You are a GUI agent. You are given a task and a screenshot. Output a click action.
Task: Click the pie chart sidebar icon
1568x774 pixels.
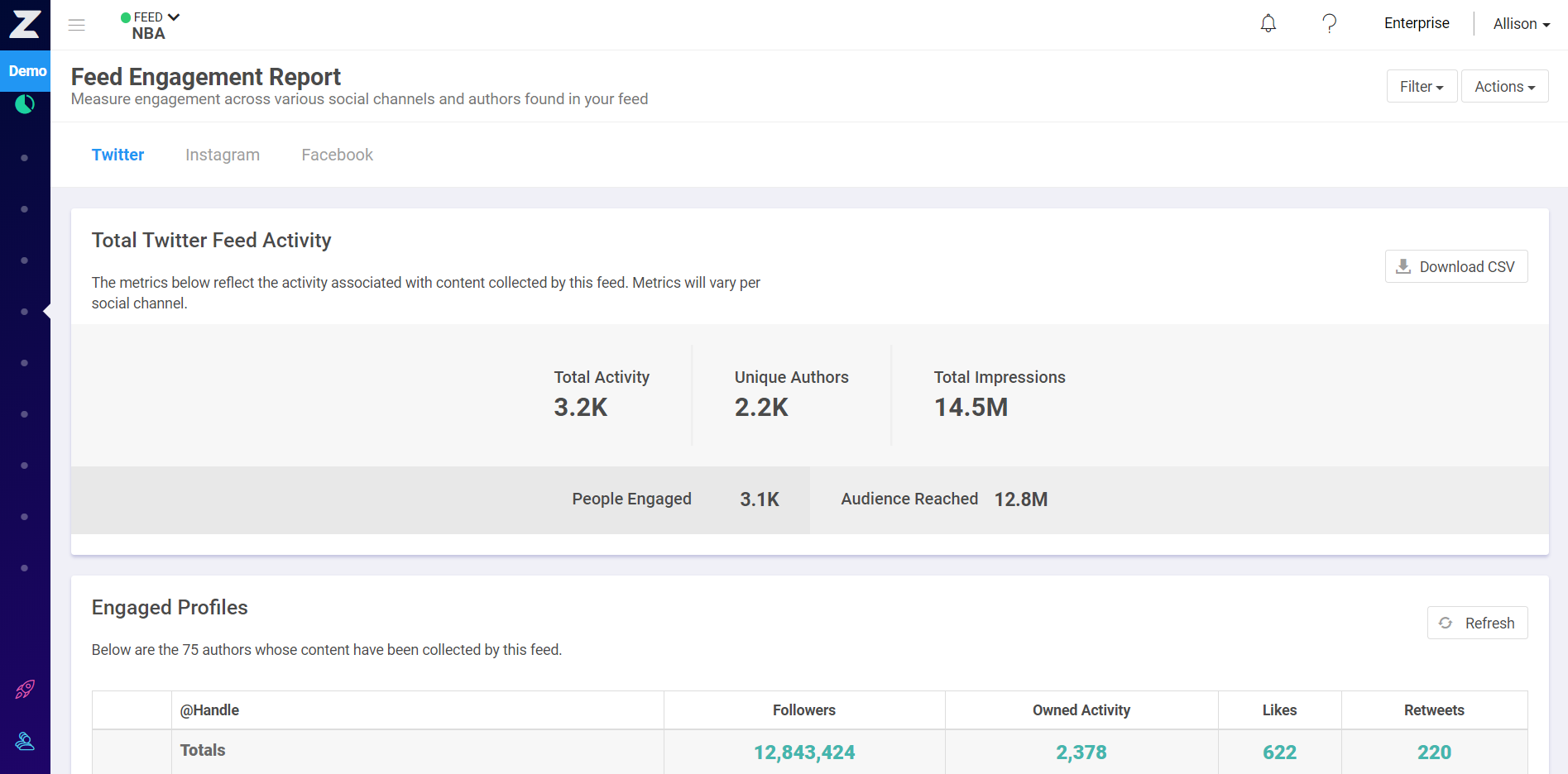[x=25, y=104]
